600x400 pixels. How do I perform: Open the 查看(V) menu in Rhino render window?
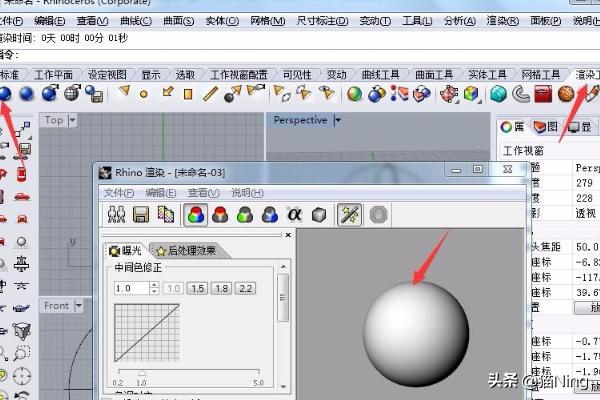point(203,193)
